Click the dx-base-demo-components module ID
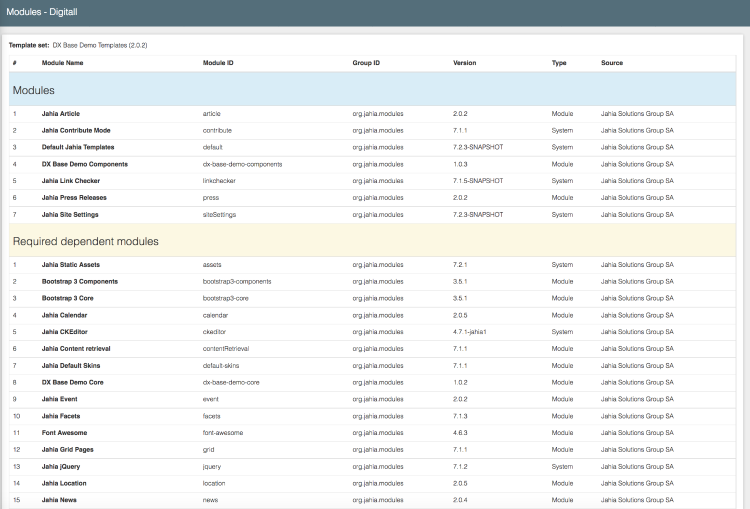750x509 pixels. click(x=243, y=164)
